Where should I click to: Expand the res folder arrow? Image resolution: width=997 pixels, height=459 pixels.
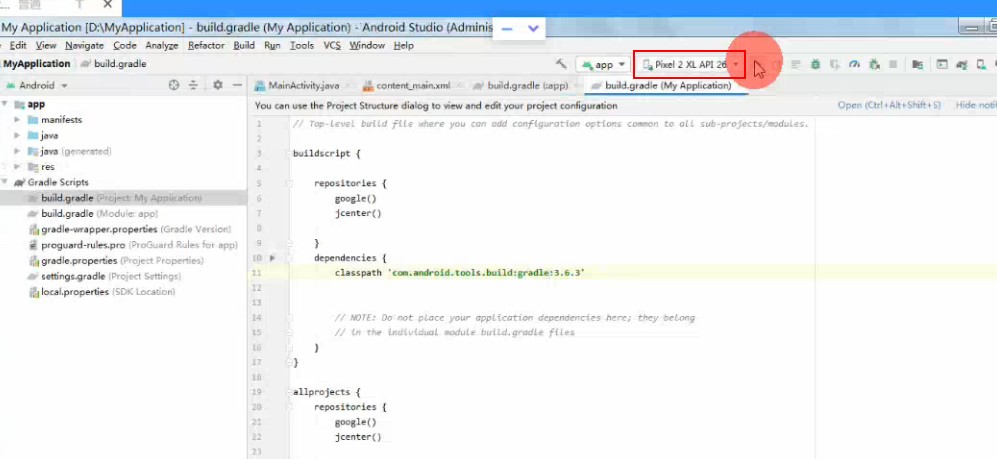tap(18, 167)
